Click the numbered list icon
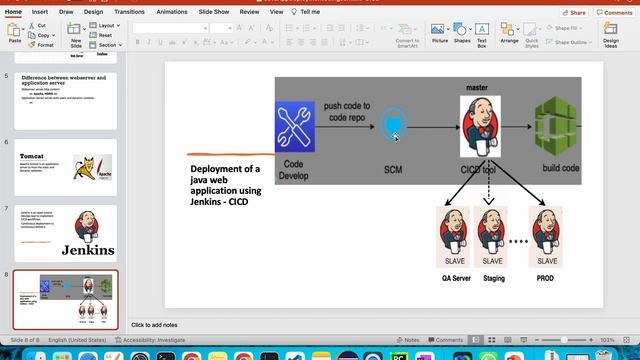The image size is (640, 360). (306, 28)
